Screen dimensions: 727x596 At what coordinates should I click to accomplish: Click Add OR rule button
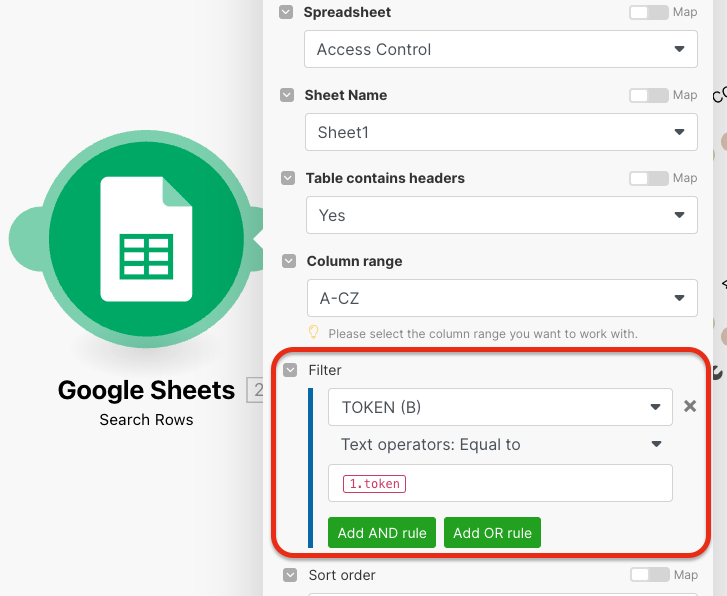pos(492,533)
